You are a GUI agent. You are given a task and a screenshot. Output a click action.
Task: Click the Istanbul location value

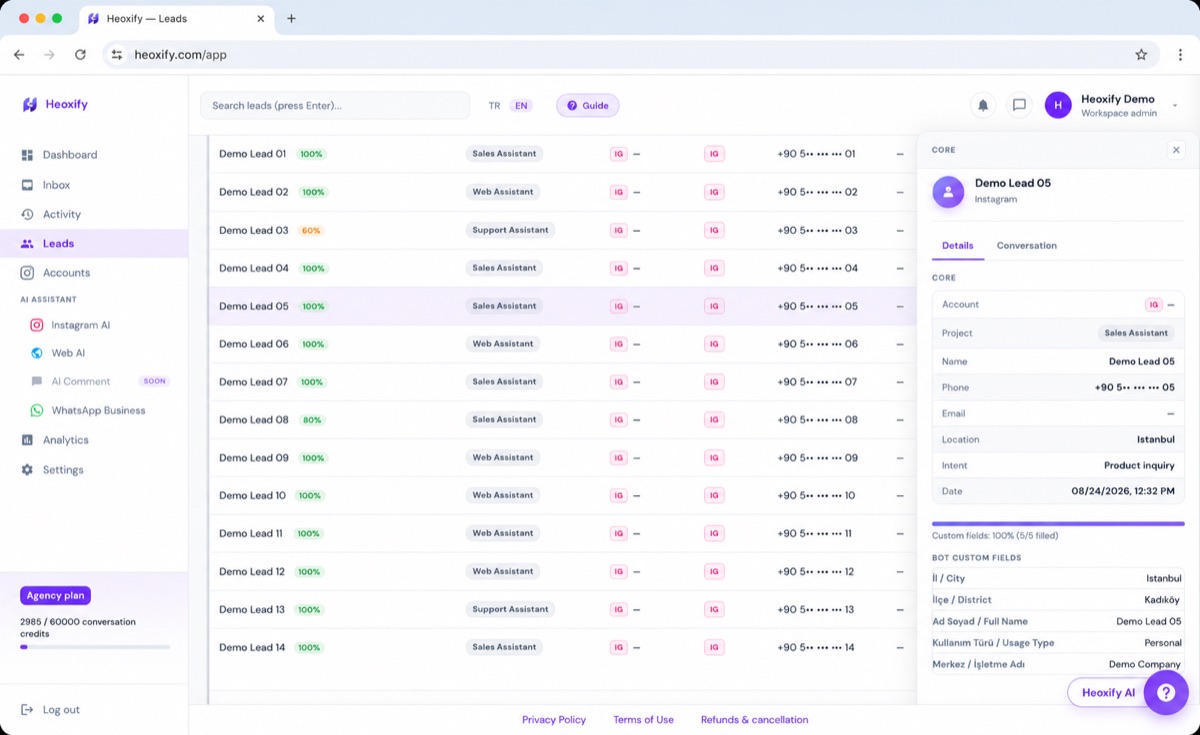[x=1155, y=440]
